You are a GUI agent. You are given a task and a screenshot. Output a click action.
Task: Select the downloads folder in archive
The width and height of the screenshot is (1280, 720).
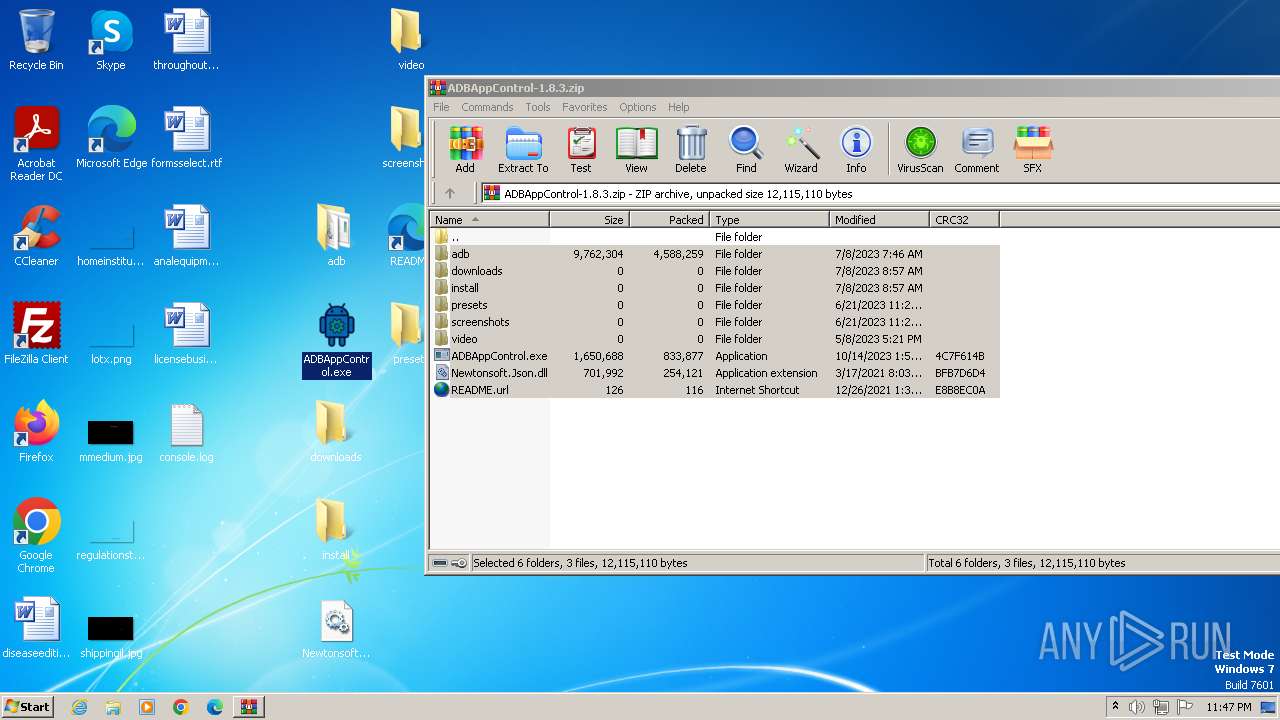(715, 271)
